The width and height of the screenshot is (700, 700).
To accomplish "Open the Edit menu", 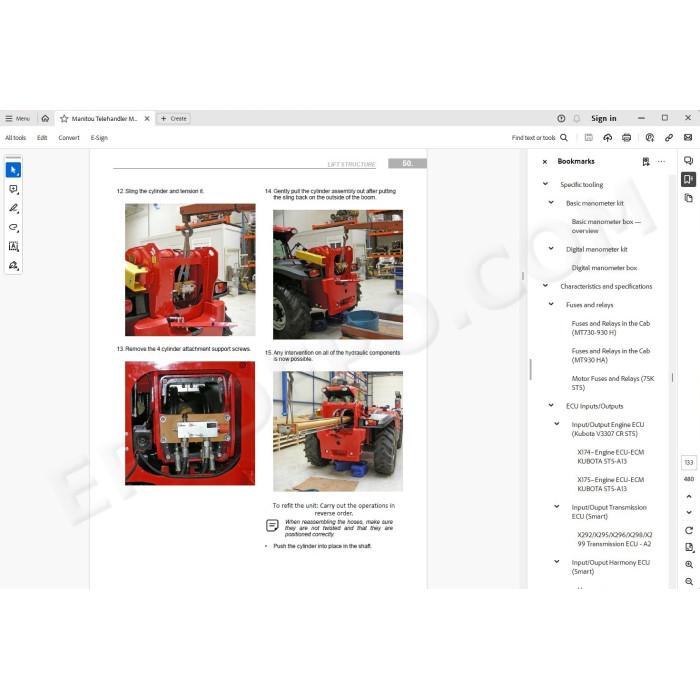I will click(x=42, y=138).
